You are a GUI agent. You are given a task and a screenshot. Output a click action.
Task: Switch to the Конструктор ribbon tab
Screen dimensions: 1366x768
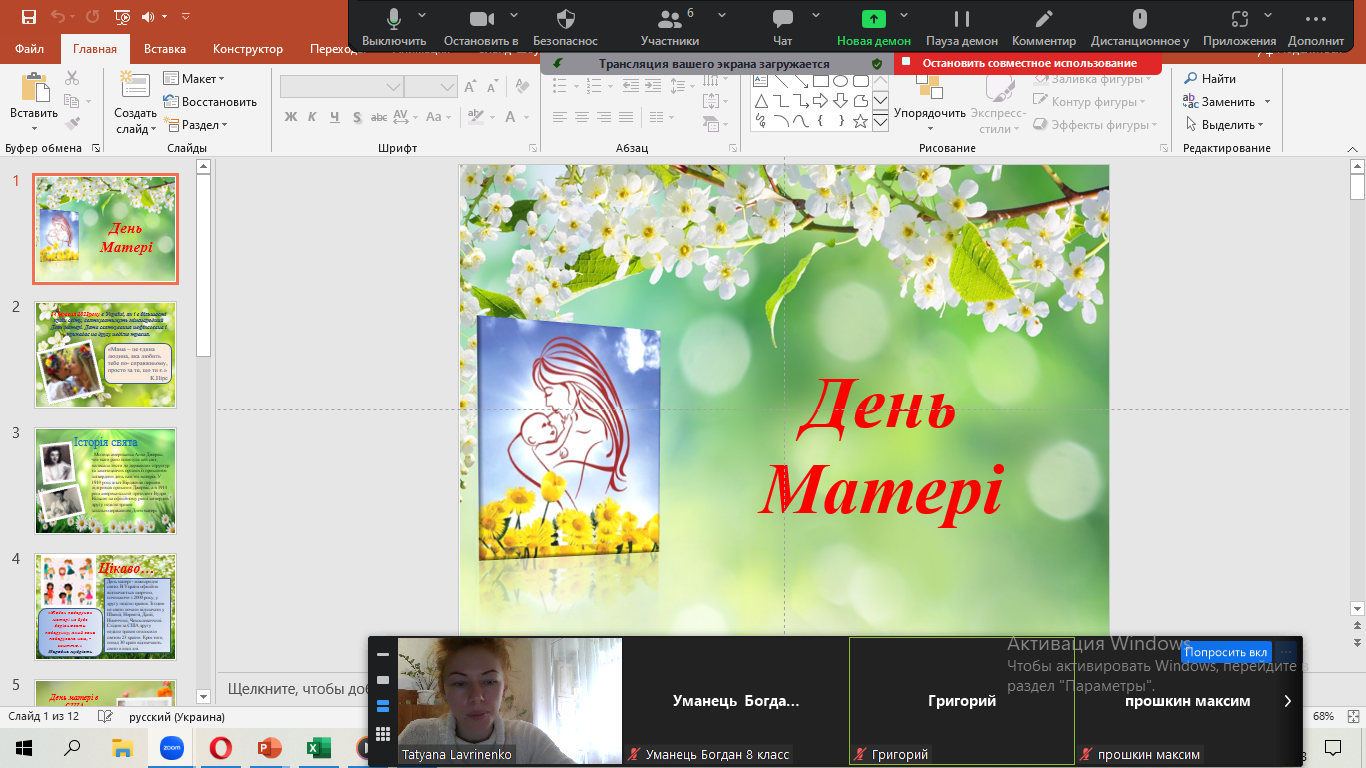pos(248,48)
